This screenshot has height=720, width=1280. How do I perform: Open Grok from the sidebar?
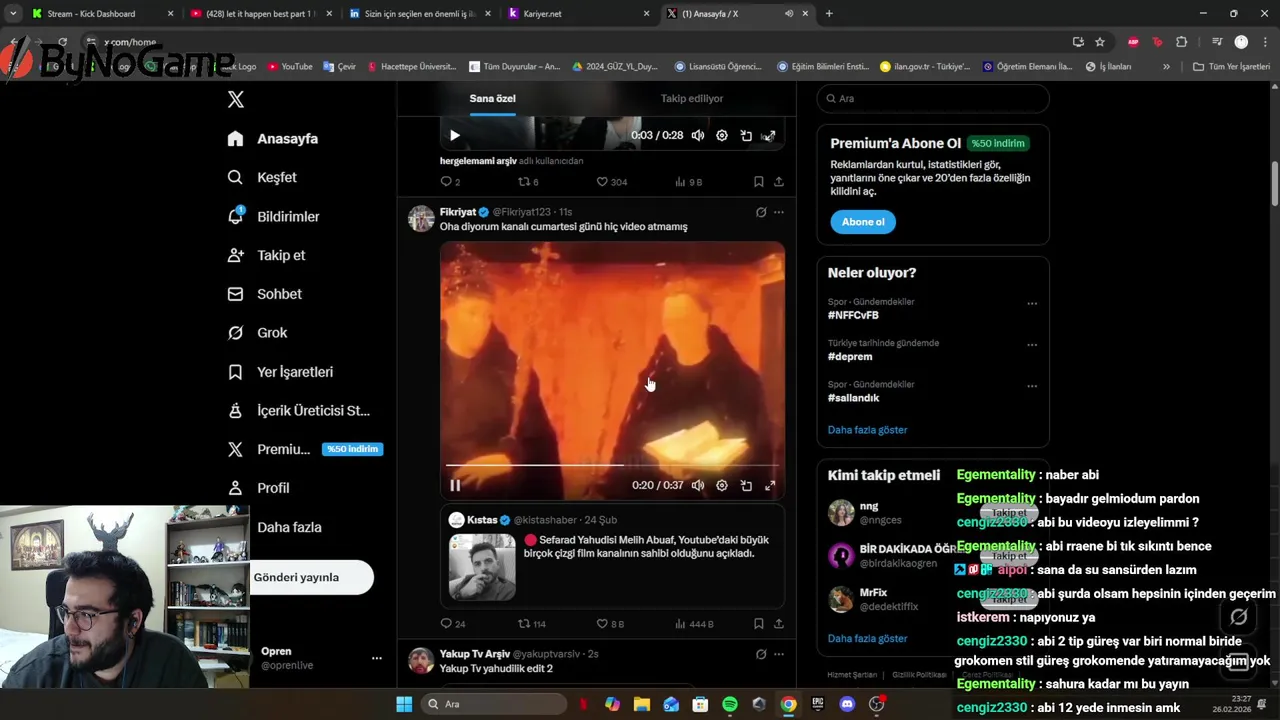pos(257,333)
